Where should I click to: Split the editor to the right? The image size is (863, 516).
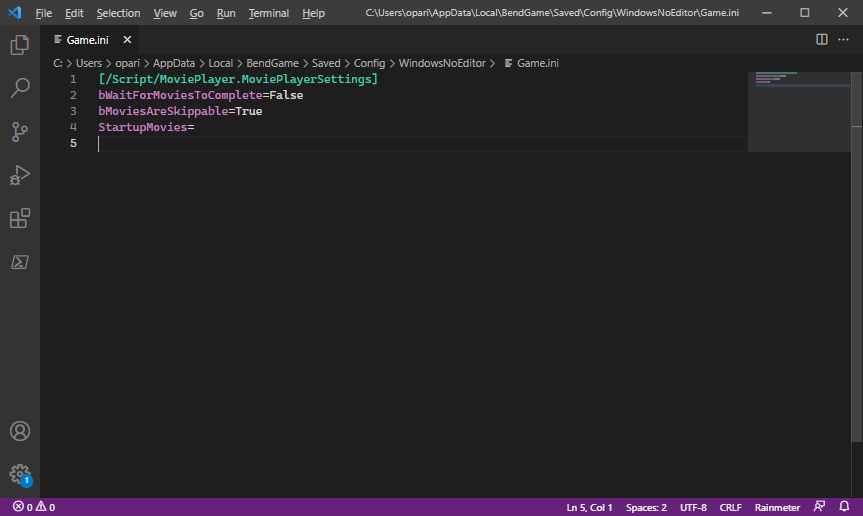[822, 40]
